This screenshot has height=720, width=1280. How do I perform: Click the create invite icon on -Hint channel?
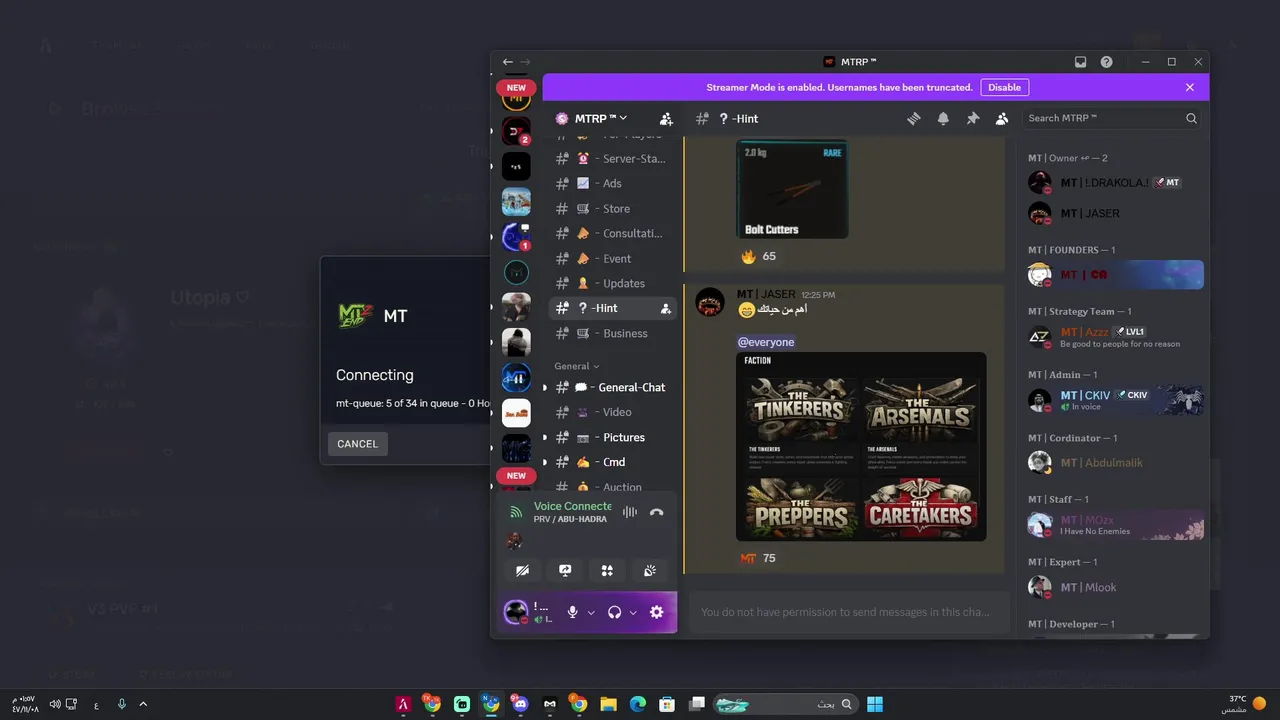(666, 308)
